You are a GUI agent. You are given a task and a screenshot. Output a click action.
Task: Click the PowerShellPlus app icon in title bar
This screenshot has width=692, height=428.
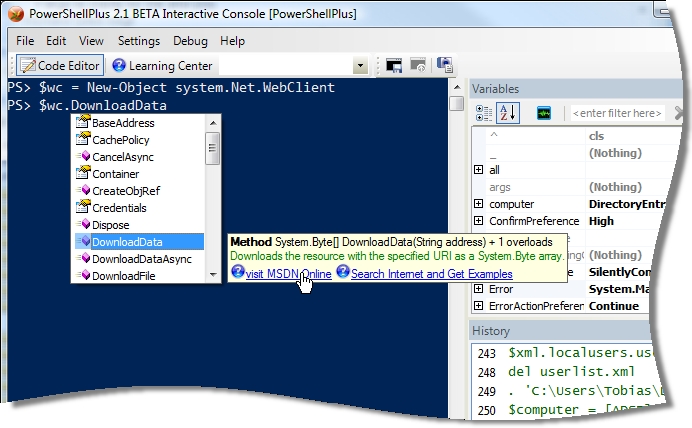(16, 14)
